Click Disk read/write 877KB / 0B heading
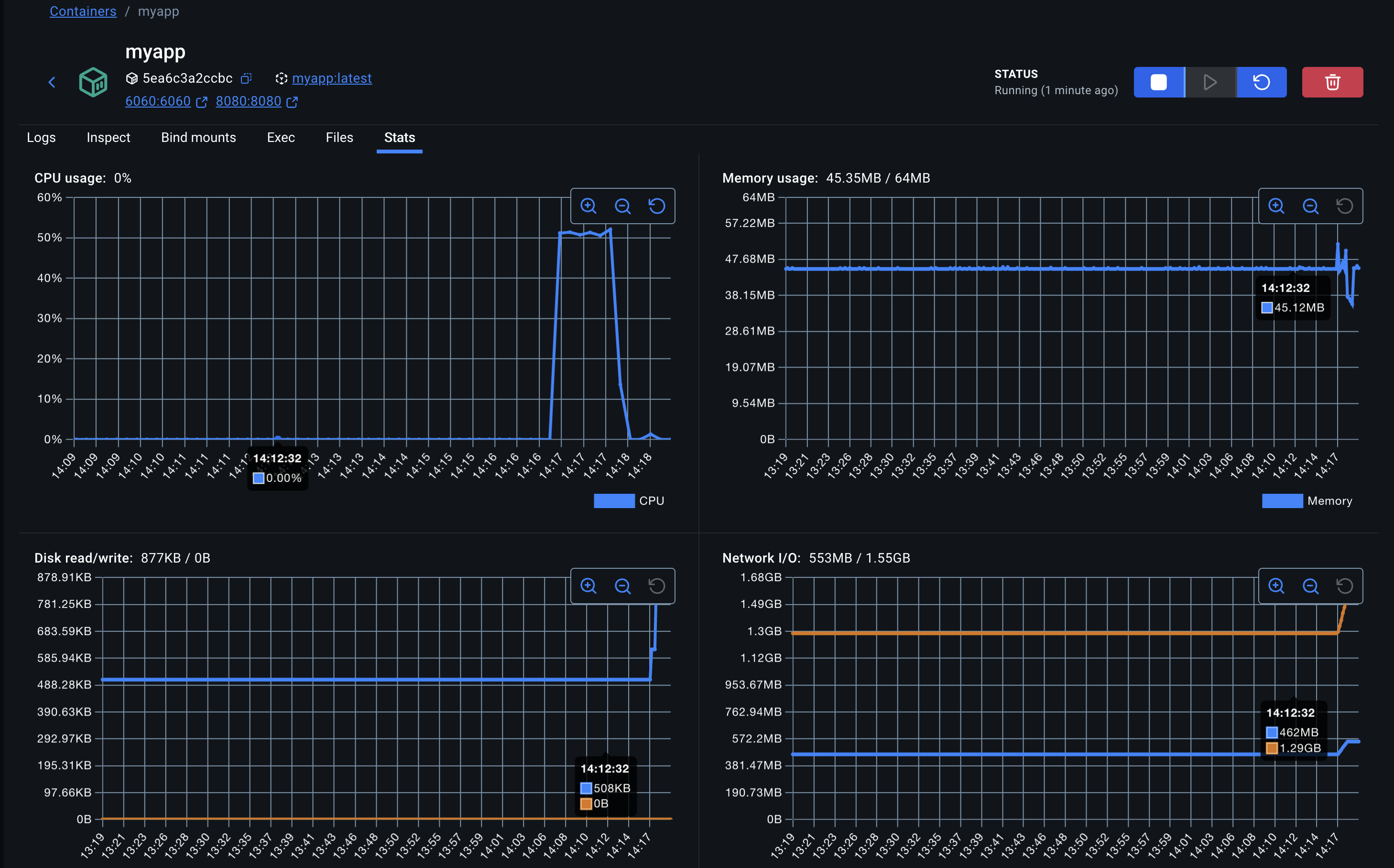The height and width of the screenshot is (868, 1394). click(x=122, y=558)
